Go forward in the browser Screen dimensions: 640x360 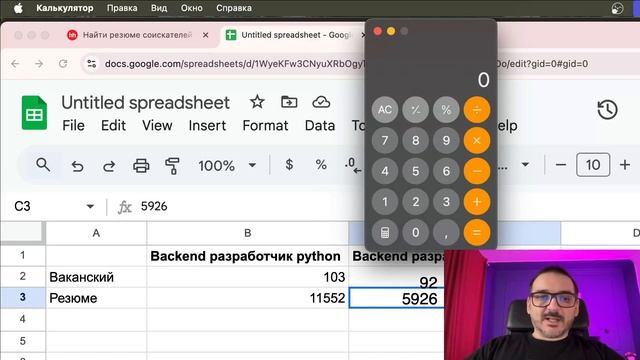pos(39,64)
